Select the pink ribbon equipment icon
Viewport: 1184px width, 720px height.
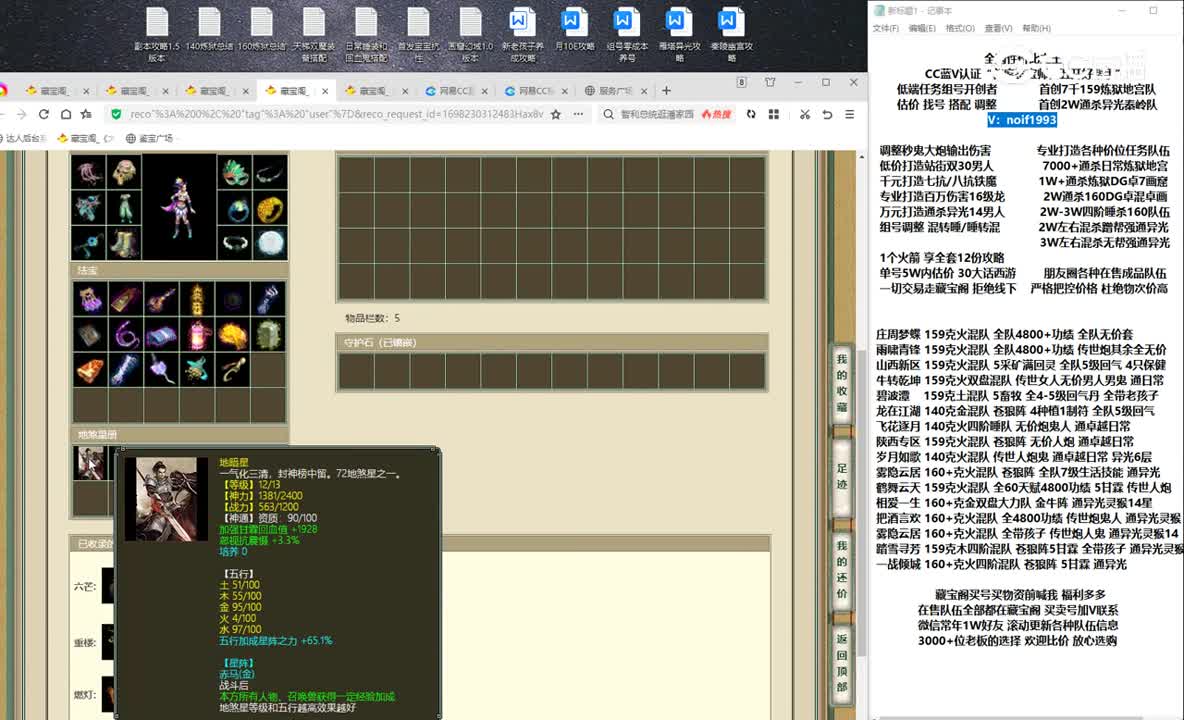[x=88, y=173]
